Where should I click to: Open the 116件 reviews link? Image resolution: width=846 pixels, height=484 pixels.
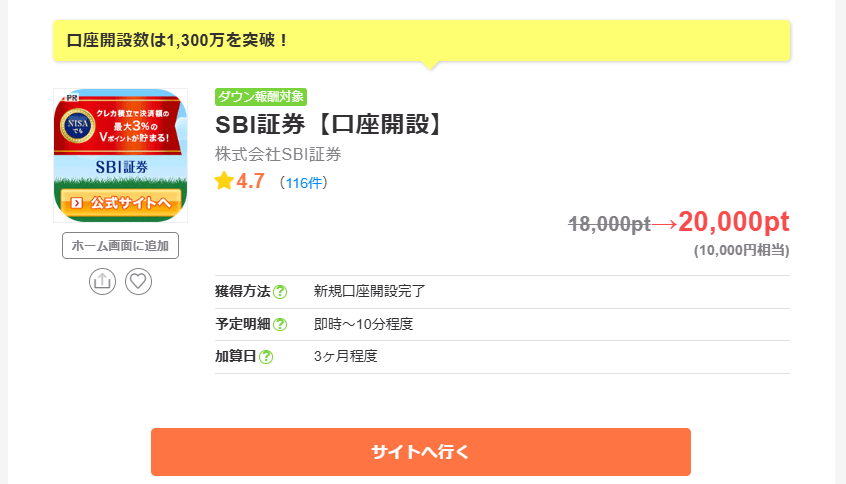click(303, 183)
